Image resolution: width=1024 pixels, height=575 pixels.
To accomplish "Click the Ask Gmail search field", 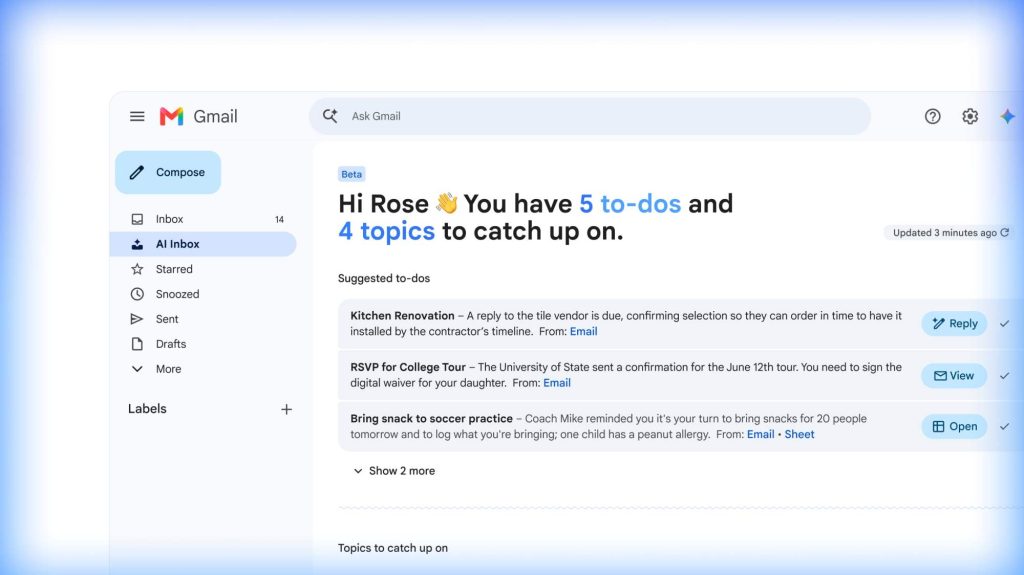I will pos(590,116).
